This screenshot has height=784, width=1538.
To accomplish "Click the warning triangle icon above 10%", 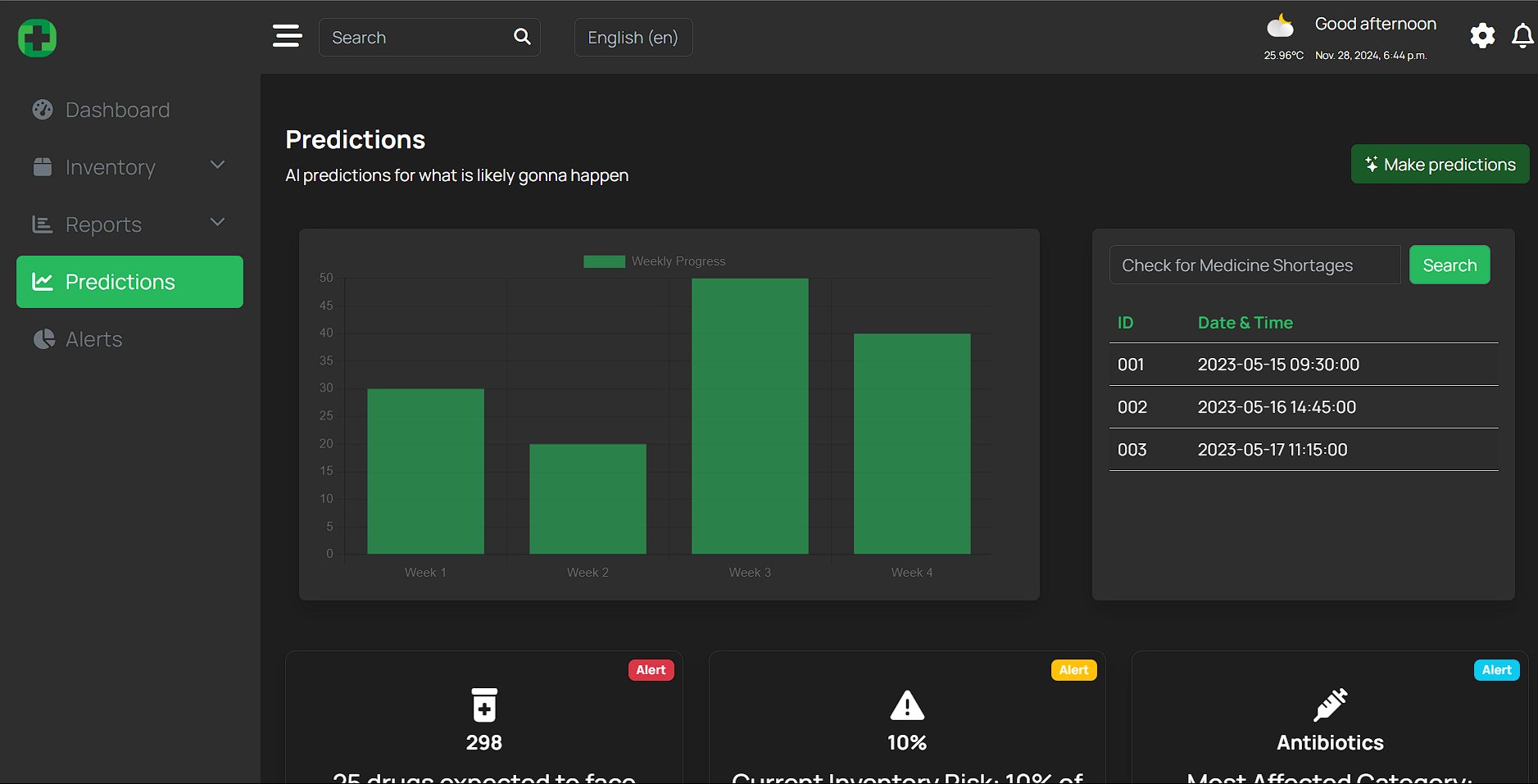I will 907,705.
